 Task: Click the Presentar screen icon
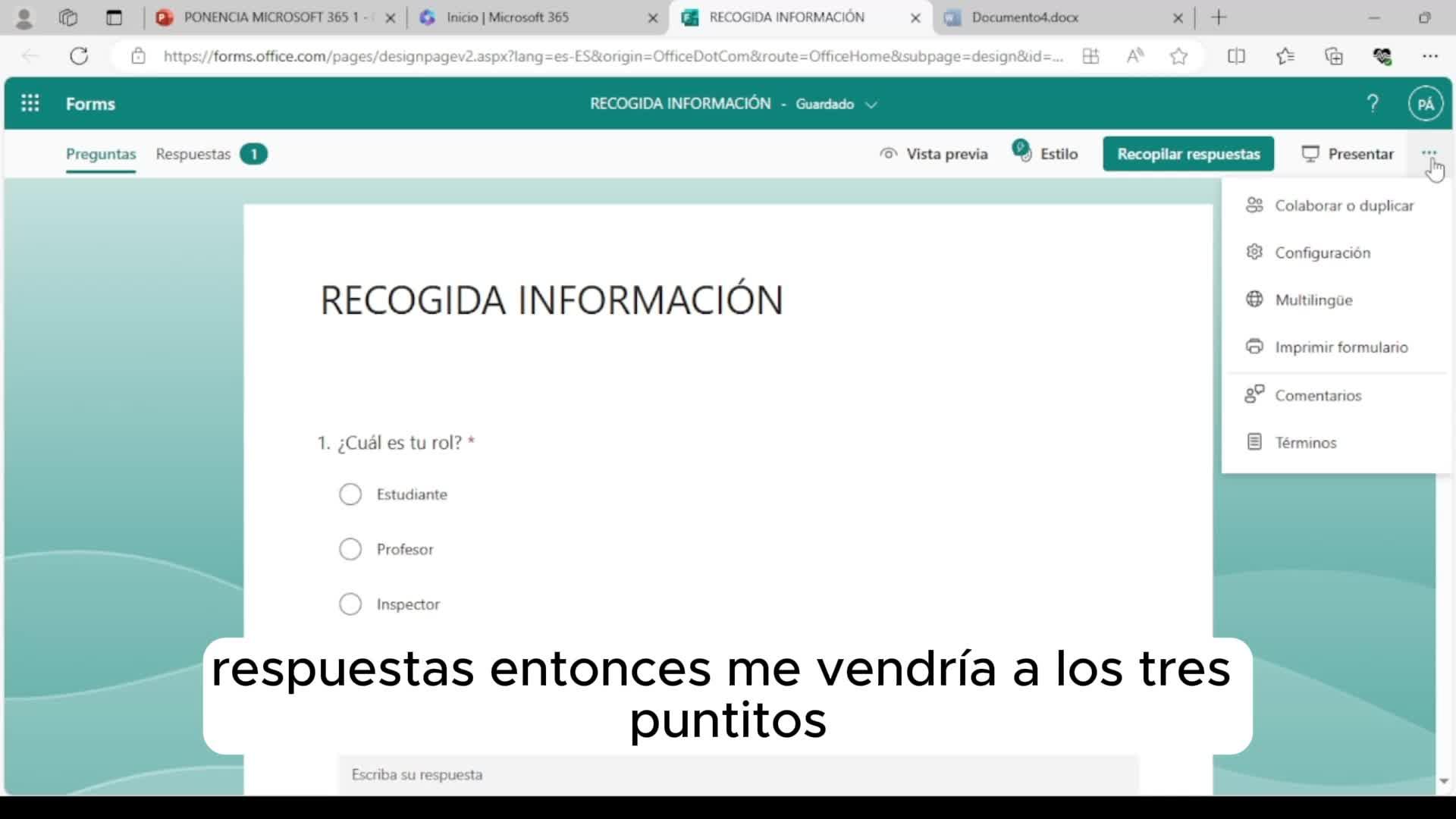click(x=1310, y=154)
